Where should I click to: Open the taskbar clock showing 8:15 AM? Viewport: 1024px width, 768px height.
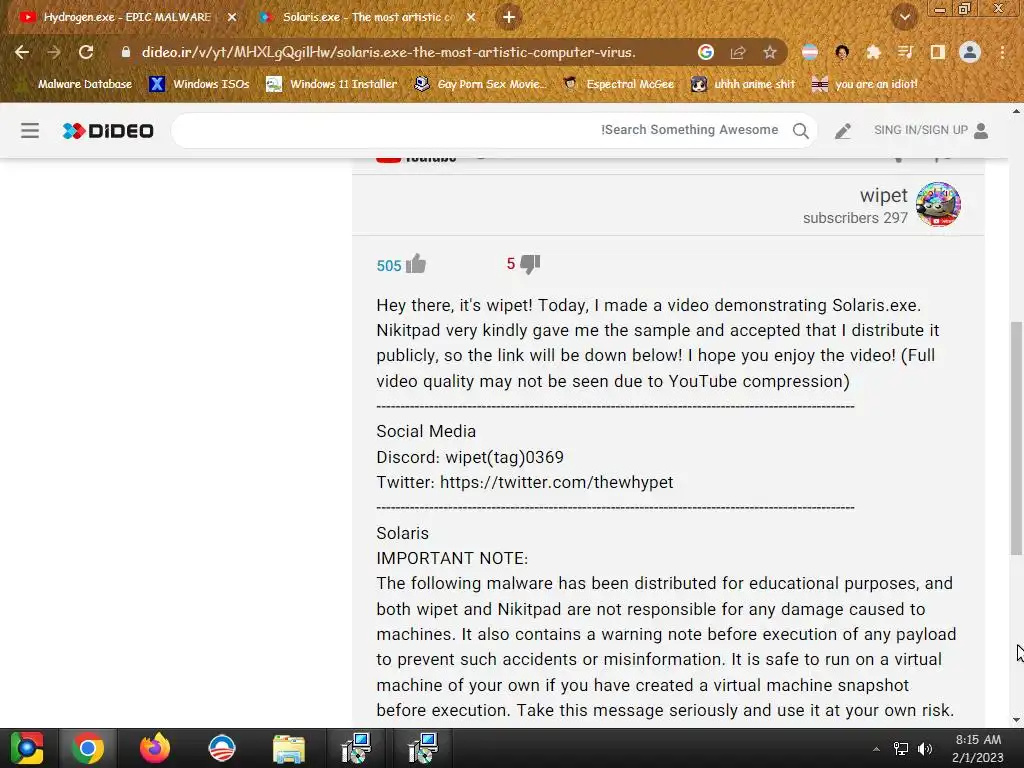[978, 748]
